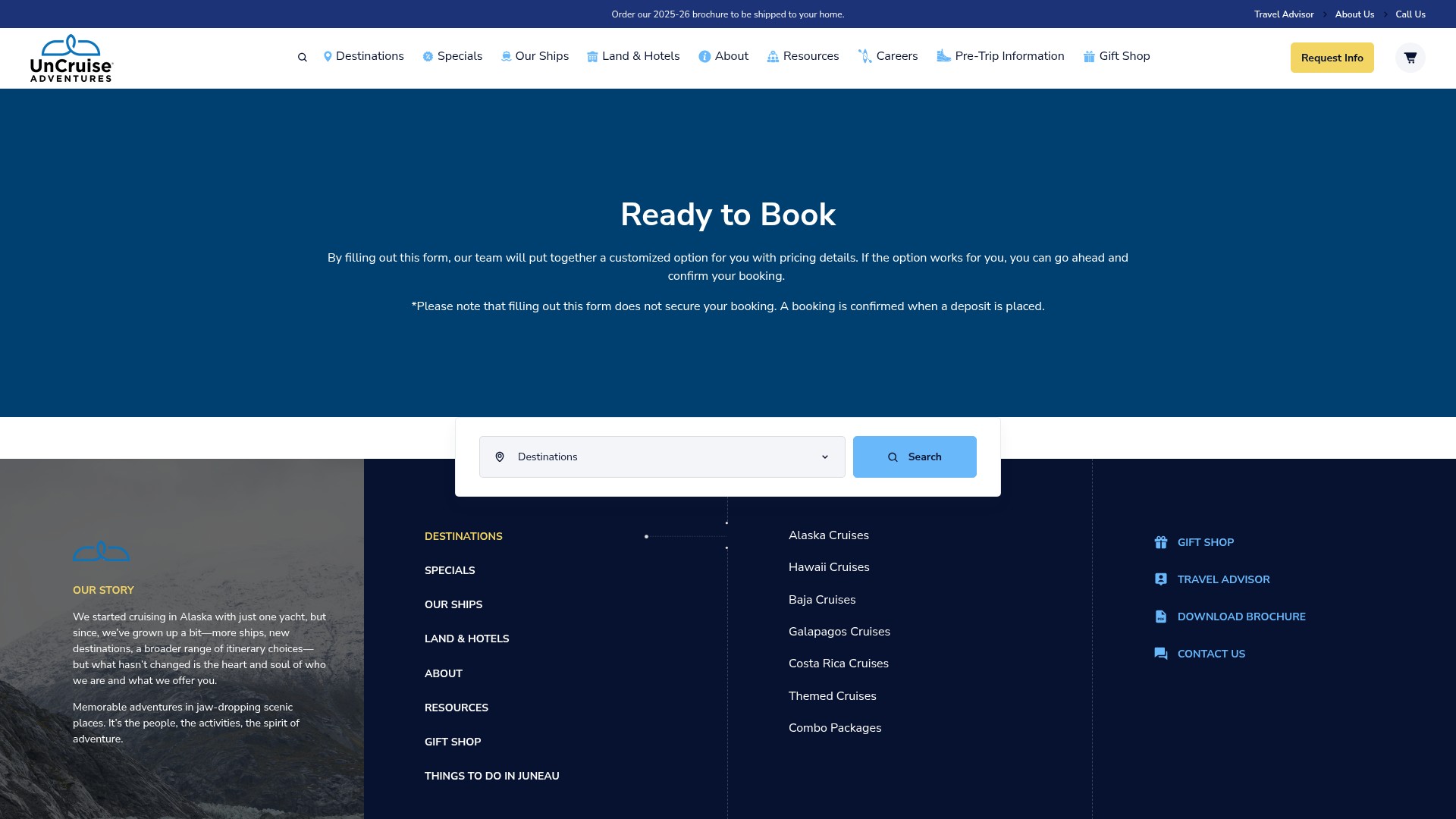
Task: Open the Destinations menu in top navigation
Action: (369, 56)
